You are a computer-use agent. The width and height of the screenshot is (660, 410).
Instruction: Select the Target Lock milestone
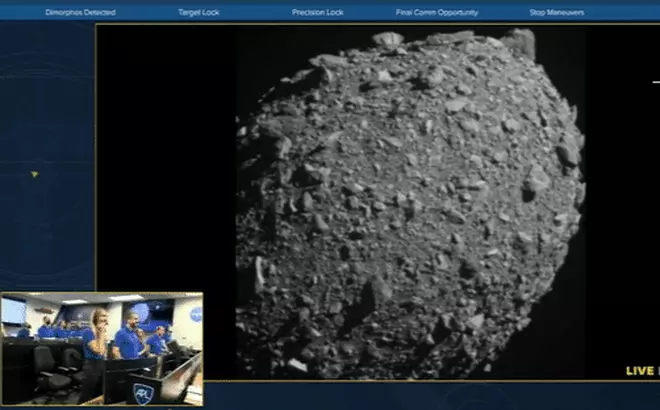pos(200,12)
